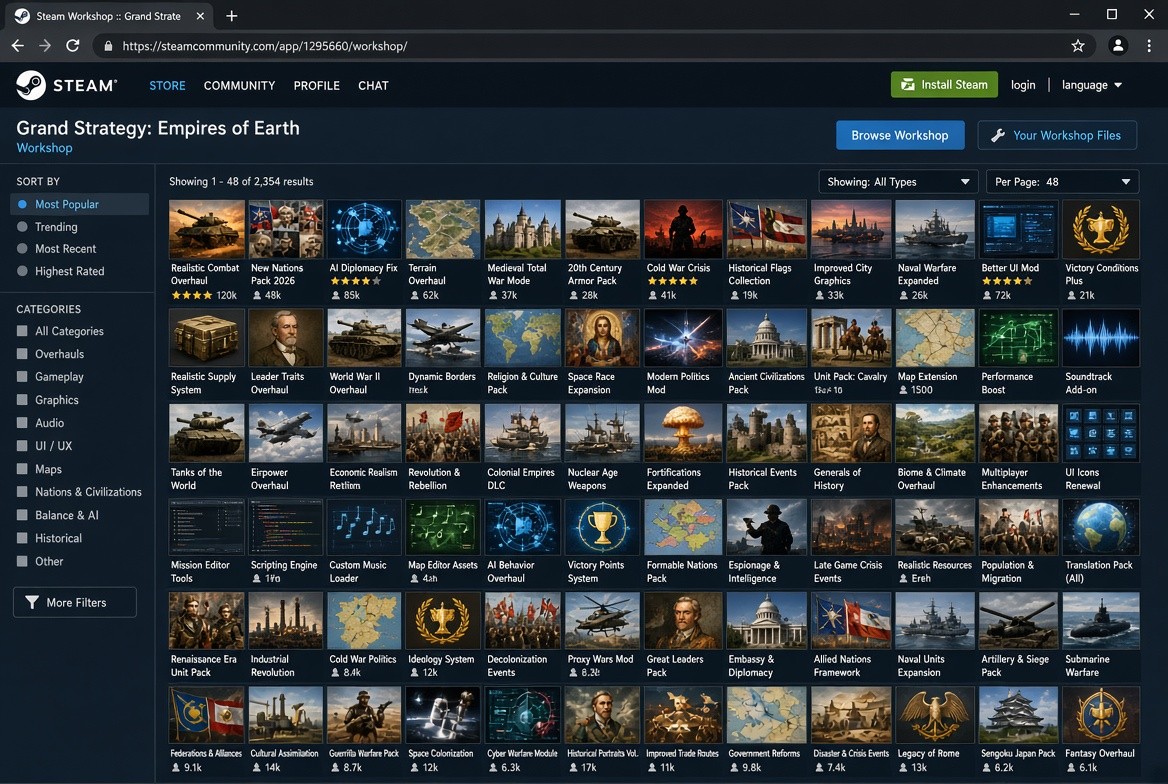The height and width of the screenshot is (784, 1168).
Task: Check the Audio category checkbox
Action: [x=22, y=423]
